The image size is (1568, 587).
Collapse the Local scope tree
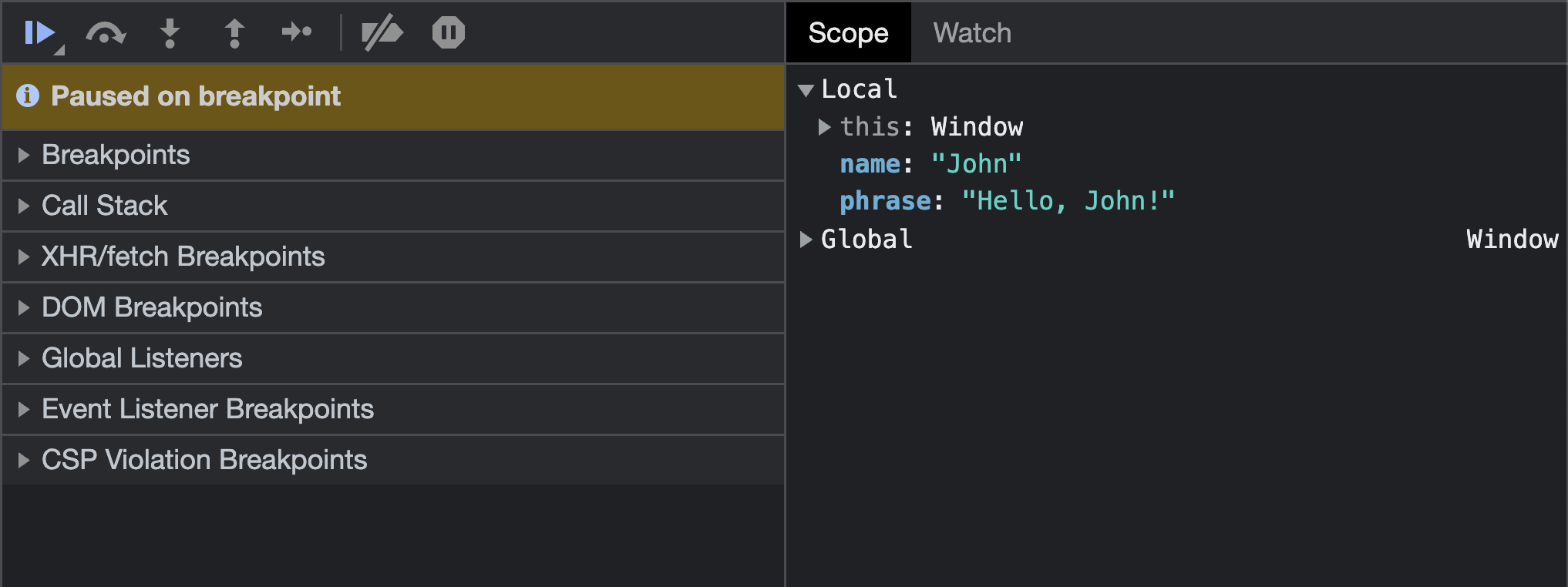(x=806, y=90)
